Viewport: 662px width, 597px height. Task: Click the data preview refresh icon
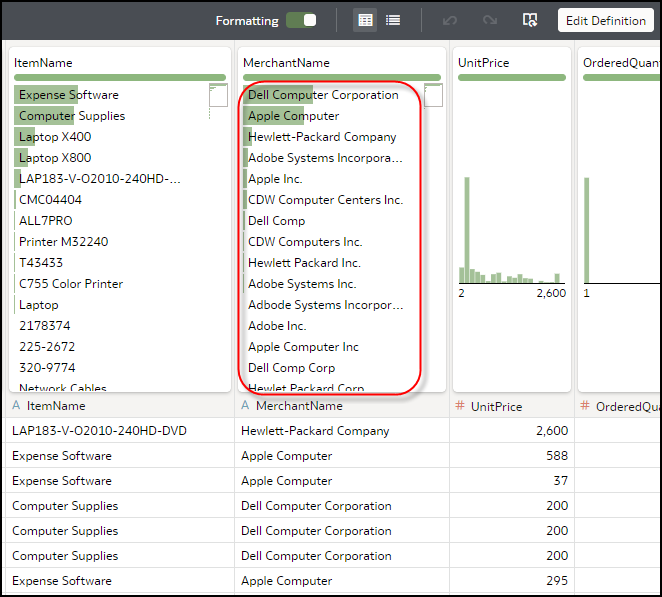(x=530, y=20)
